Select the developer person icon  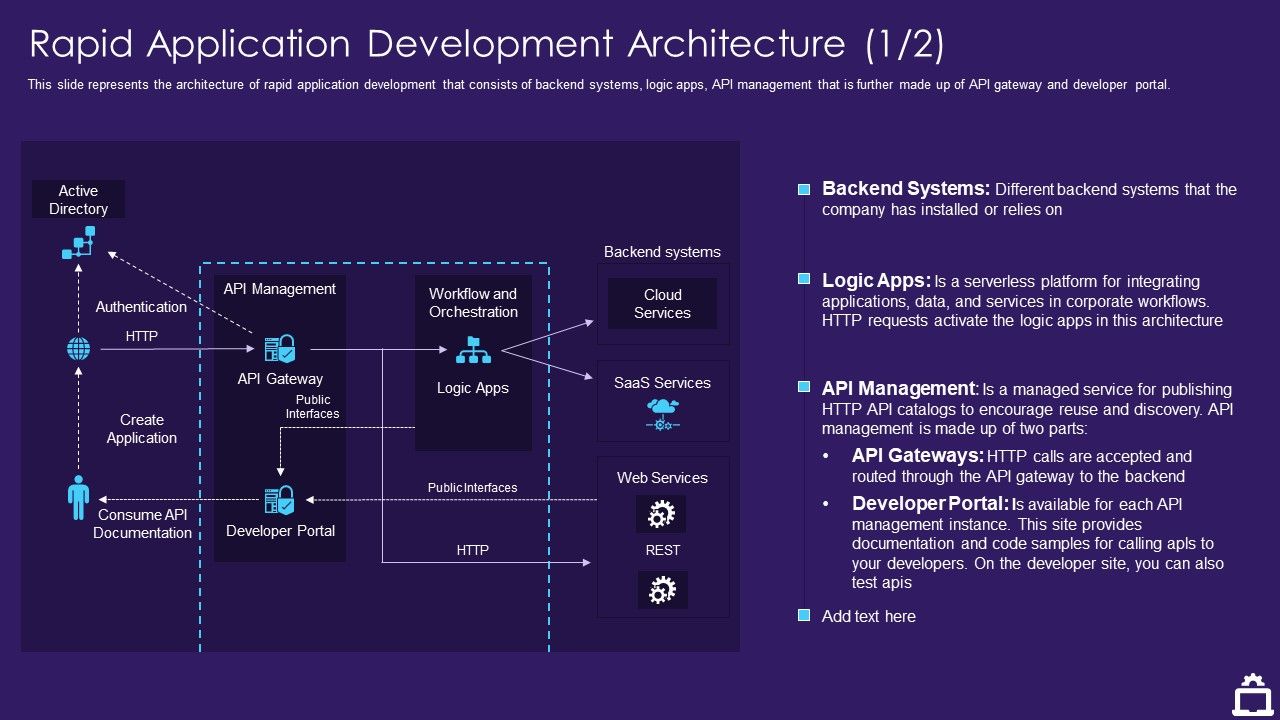78,498
